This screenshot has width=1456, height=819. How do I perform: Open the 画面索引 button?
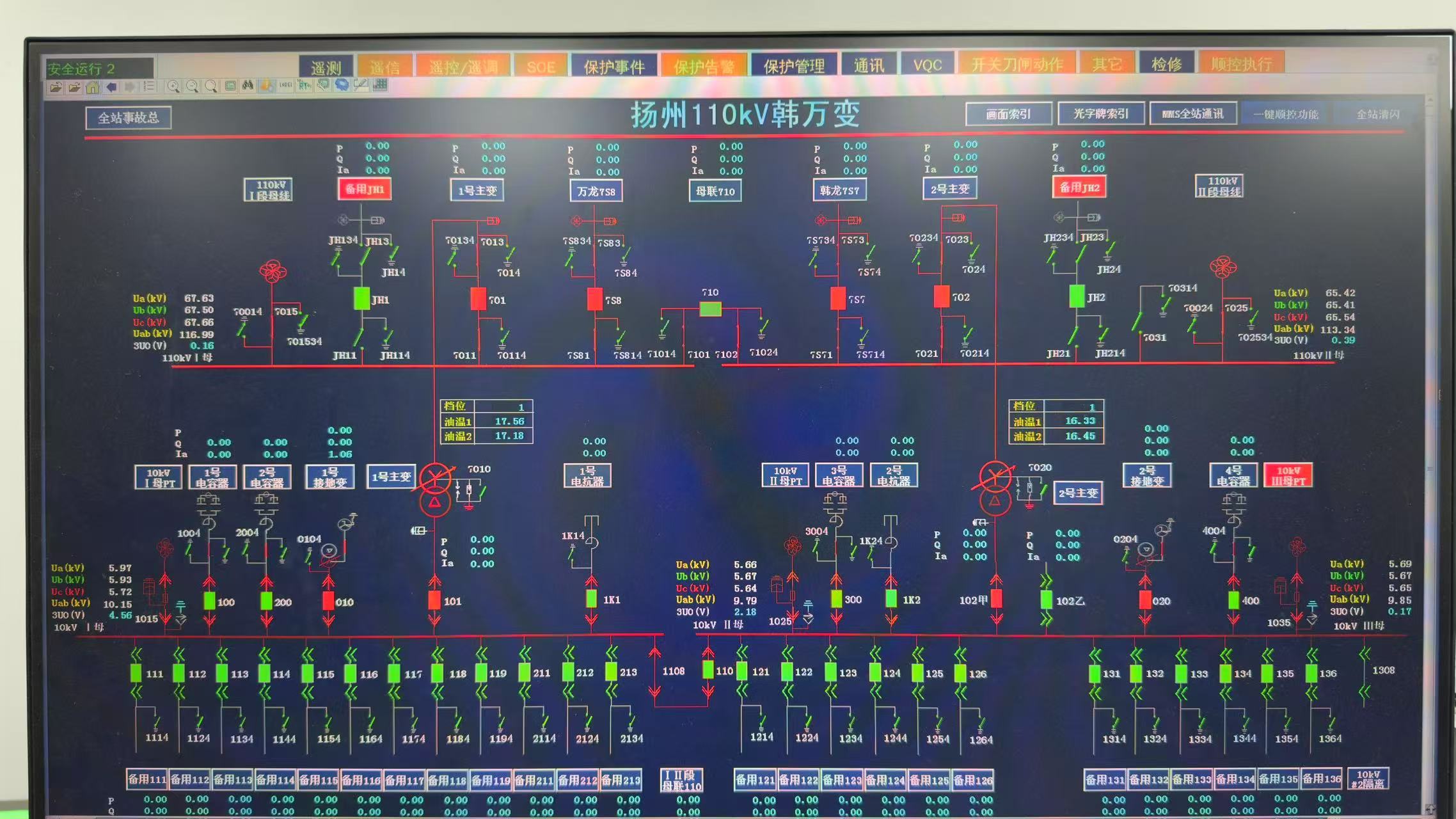[x=1008, y=114]
